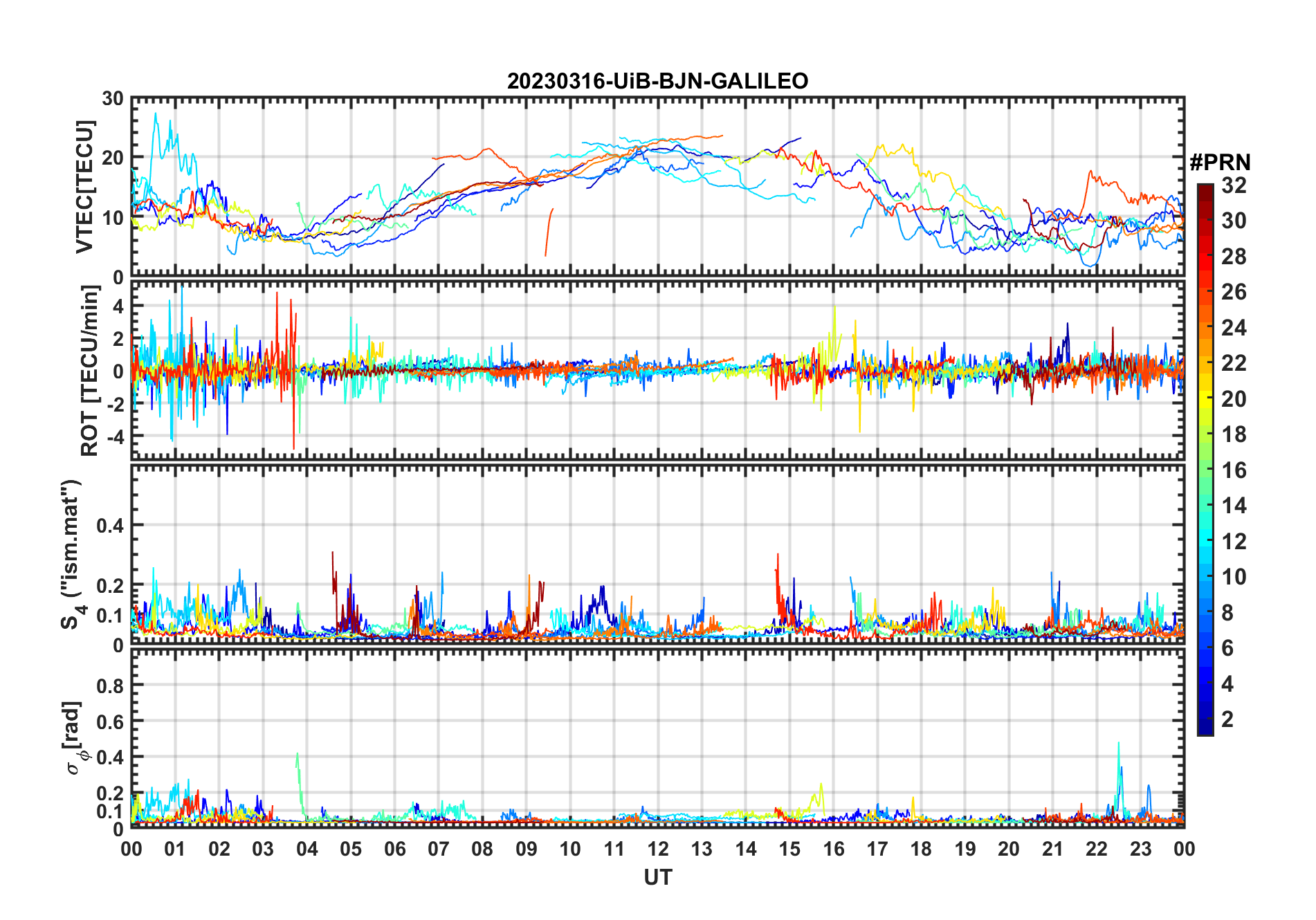
Task: Click the "0.8" tick on sigma-phi axis
Action: tap(110, 686)
